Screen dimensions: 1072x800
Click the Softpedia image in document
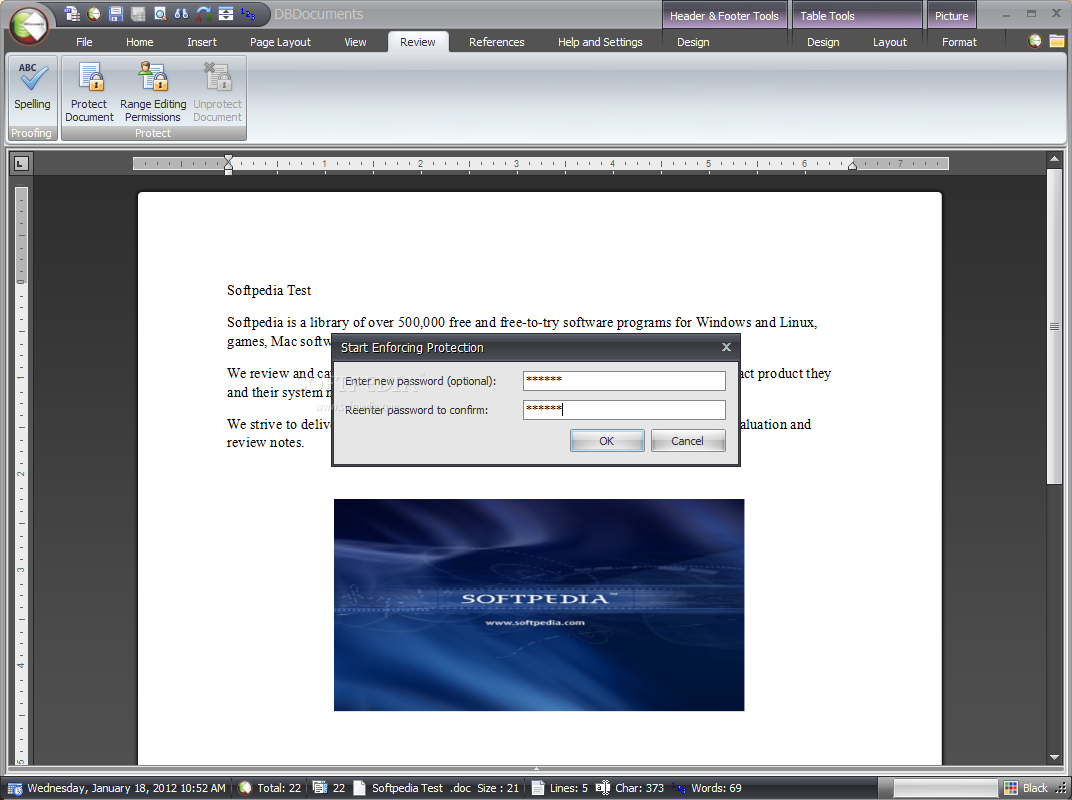pyautogui.click(x=539, y=604)
